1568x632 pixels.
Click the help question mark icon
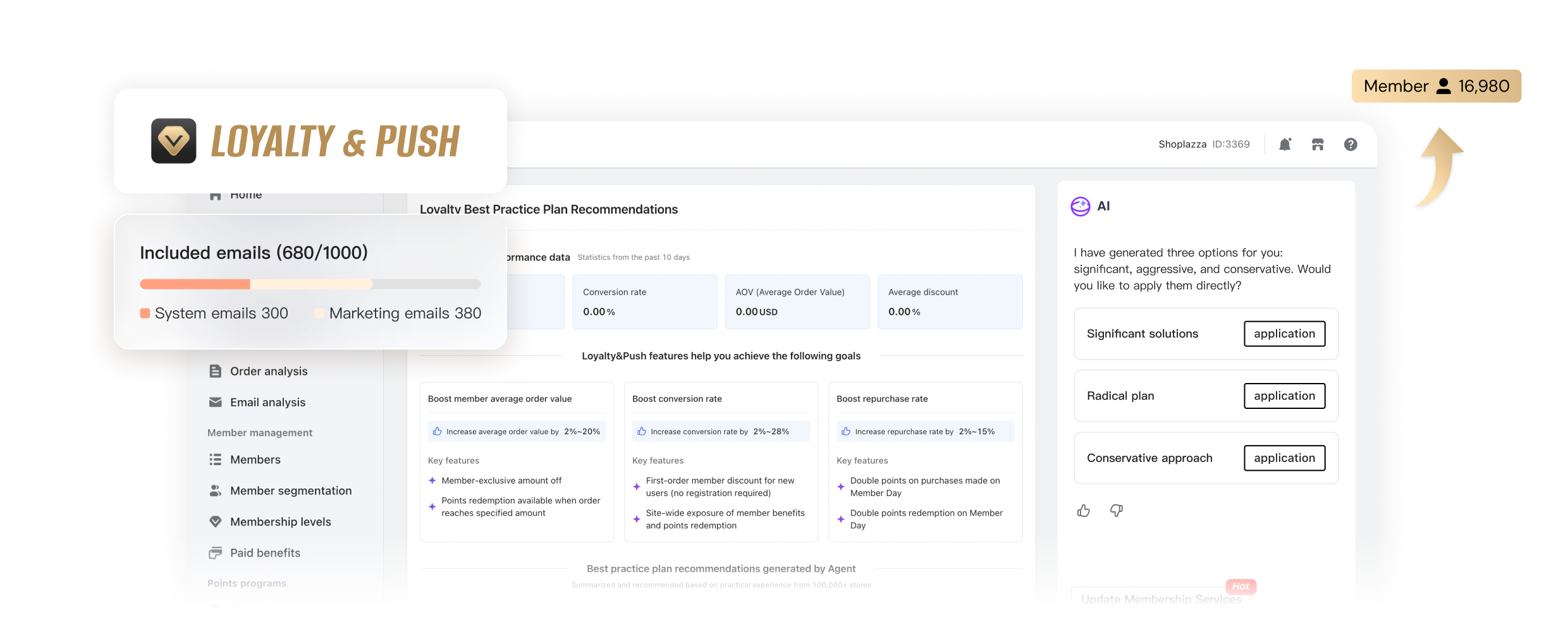tap(1351, 145)
